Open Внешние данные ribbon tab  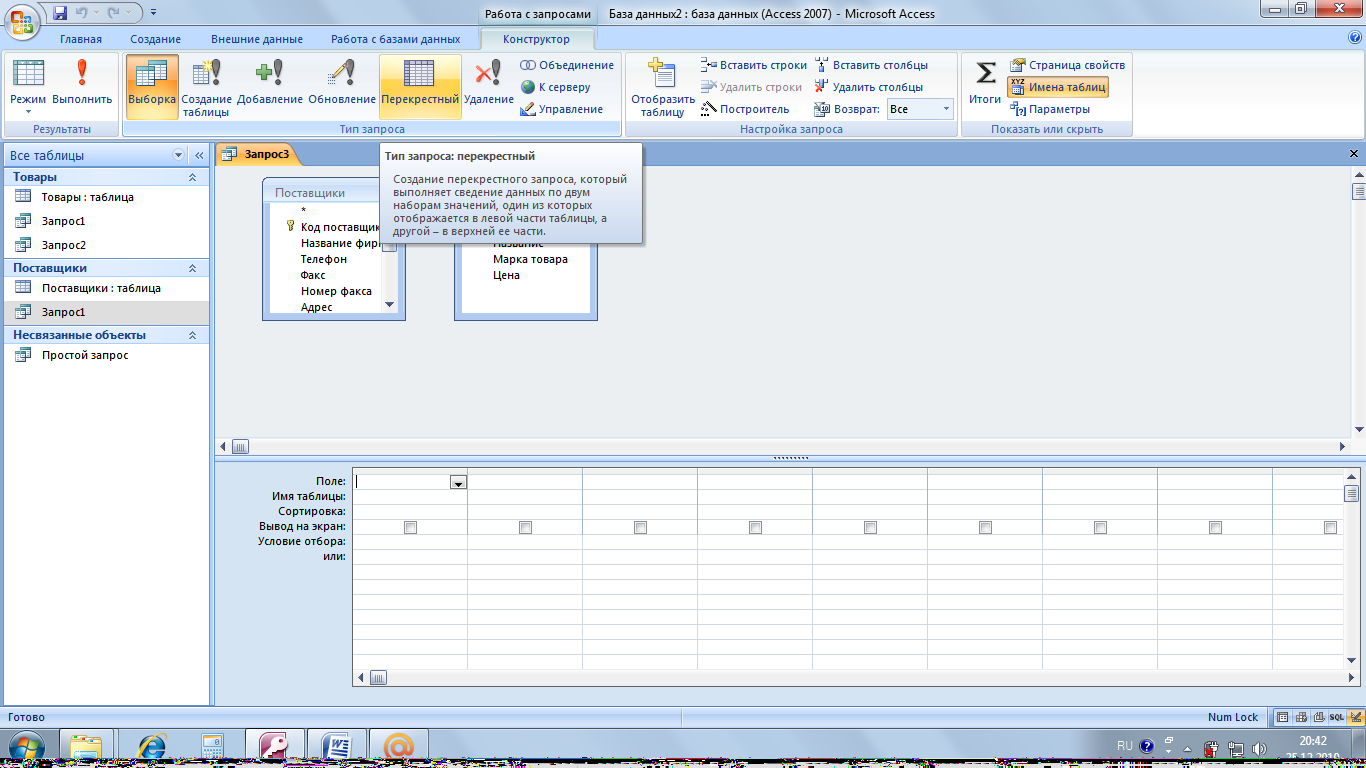click(x=257, y=39)
